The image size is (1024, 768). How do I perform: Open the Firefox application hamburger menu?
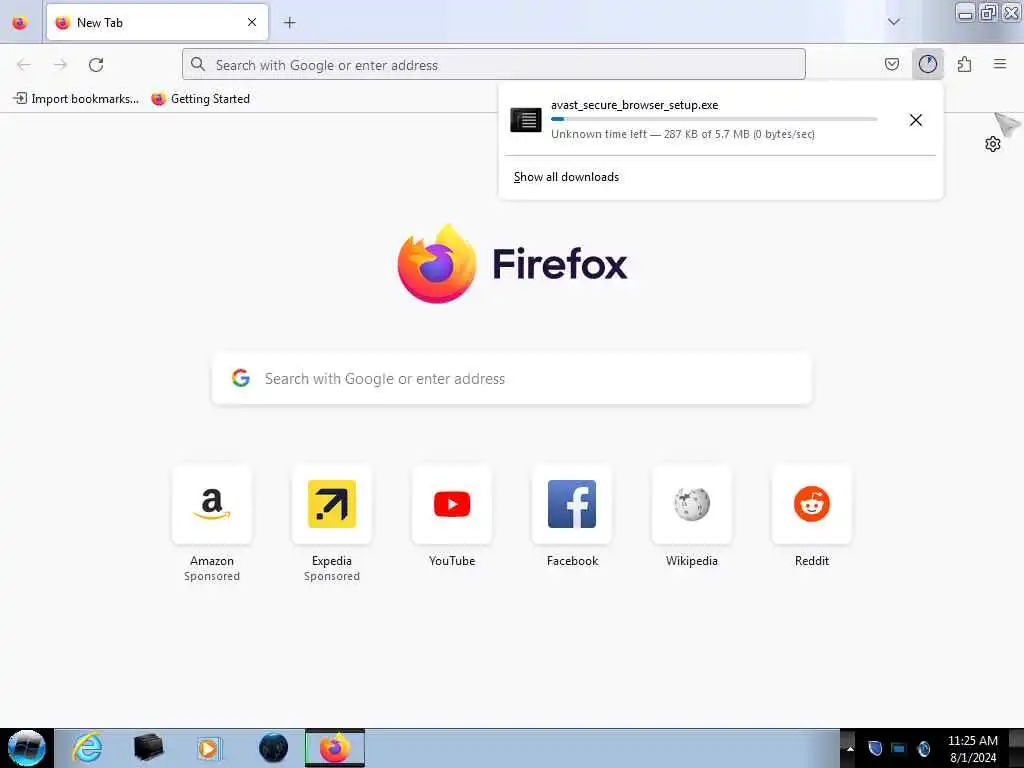(1000, 64)
